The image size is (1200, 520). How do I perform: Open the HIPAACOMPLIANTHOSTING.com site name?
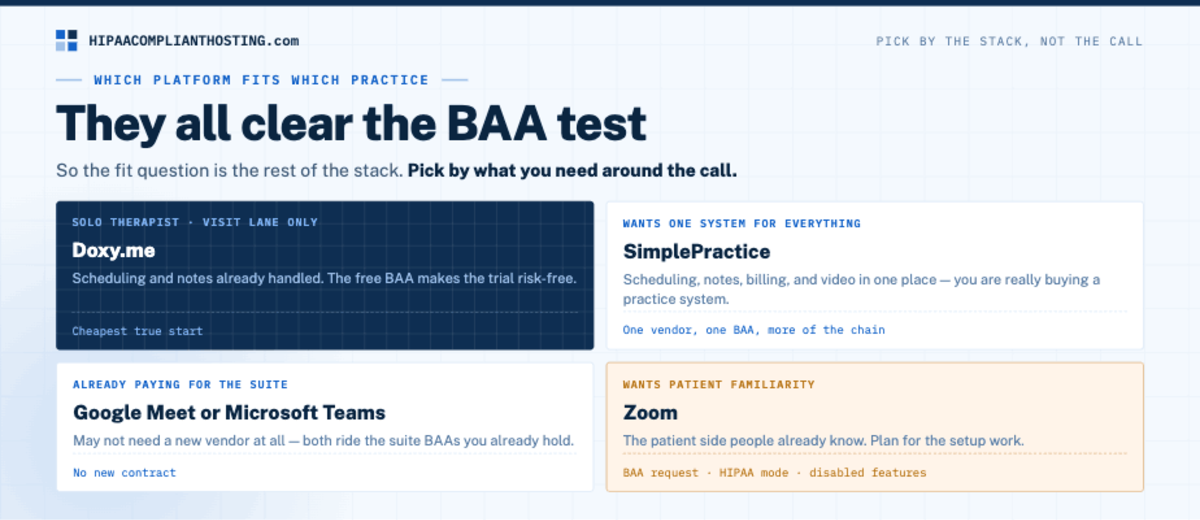pyautogui.click(x=193, y=41)
